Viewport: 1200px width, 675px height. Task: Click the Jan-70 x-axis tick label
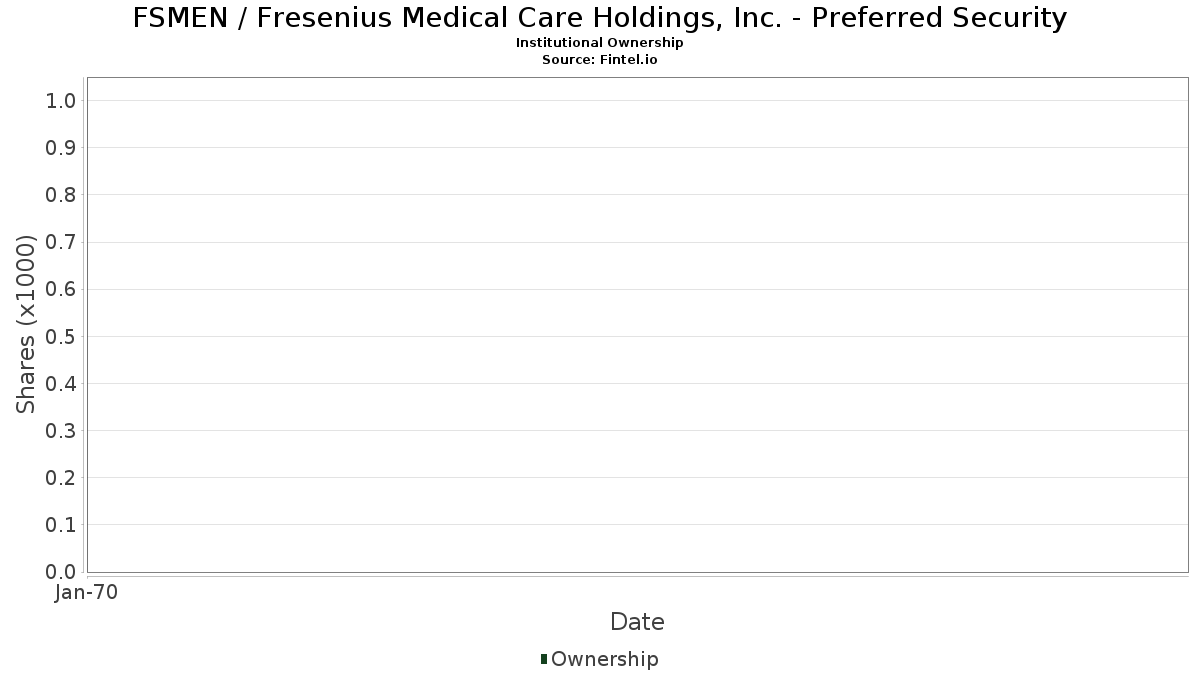(87, 593)
